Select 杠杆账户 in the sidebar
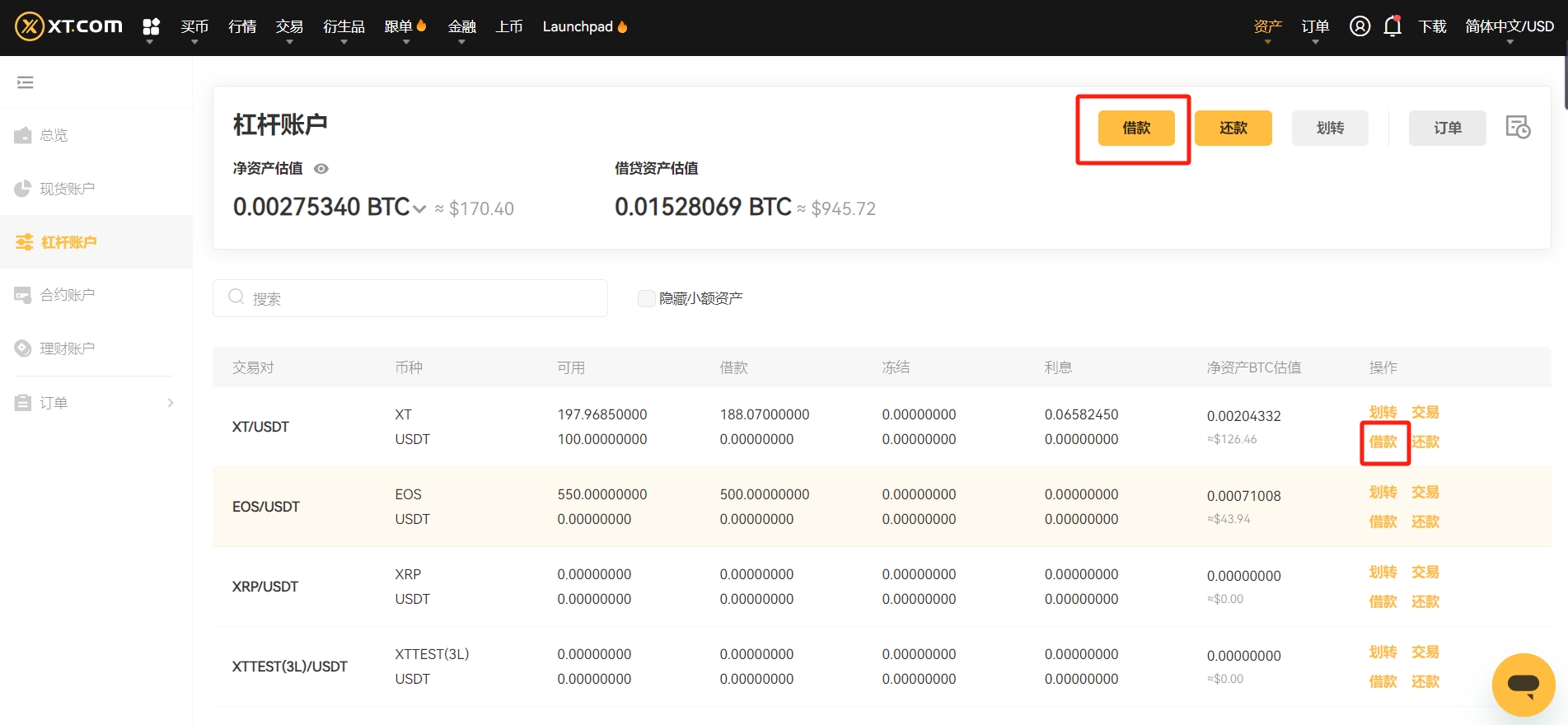This screenshot has width=1568, height=725. [x=96, y=242]
